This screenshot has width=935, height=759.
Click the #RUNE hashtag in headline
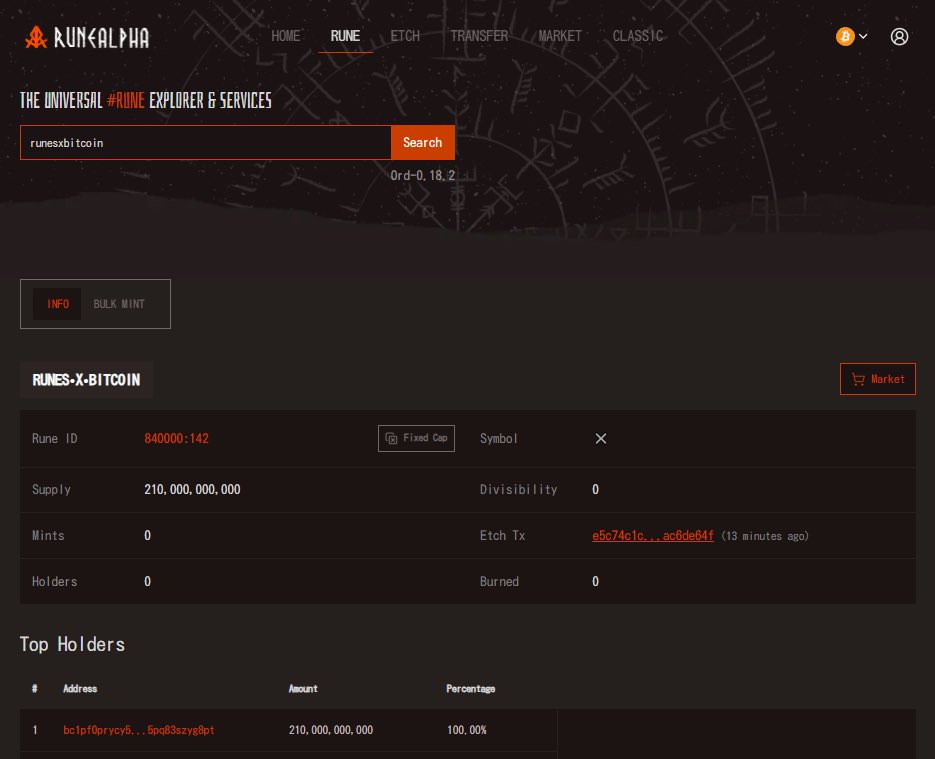pos(126,100)
